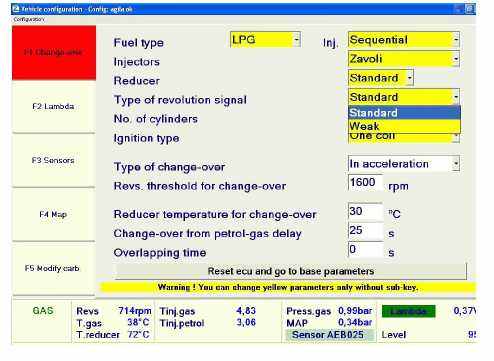Expand the Zavoli injectors dropdown
This screenshot has height=361, width=494.
point(404,59)
